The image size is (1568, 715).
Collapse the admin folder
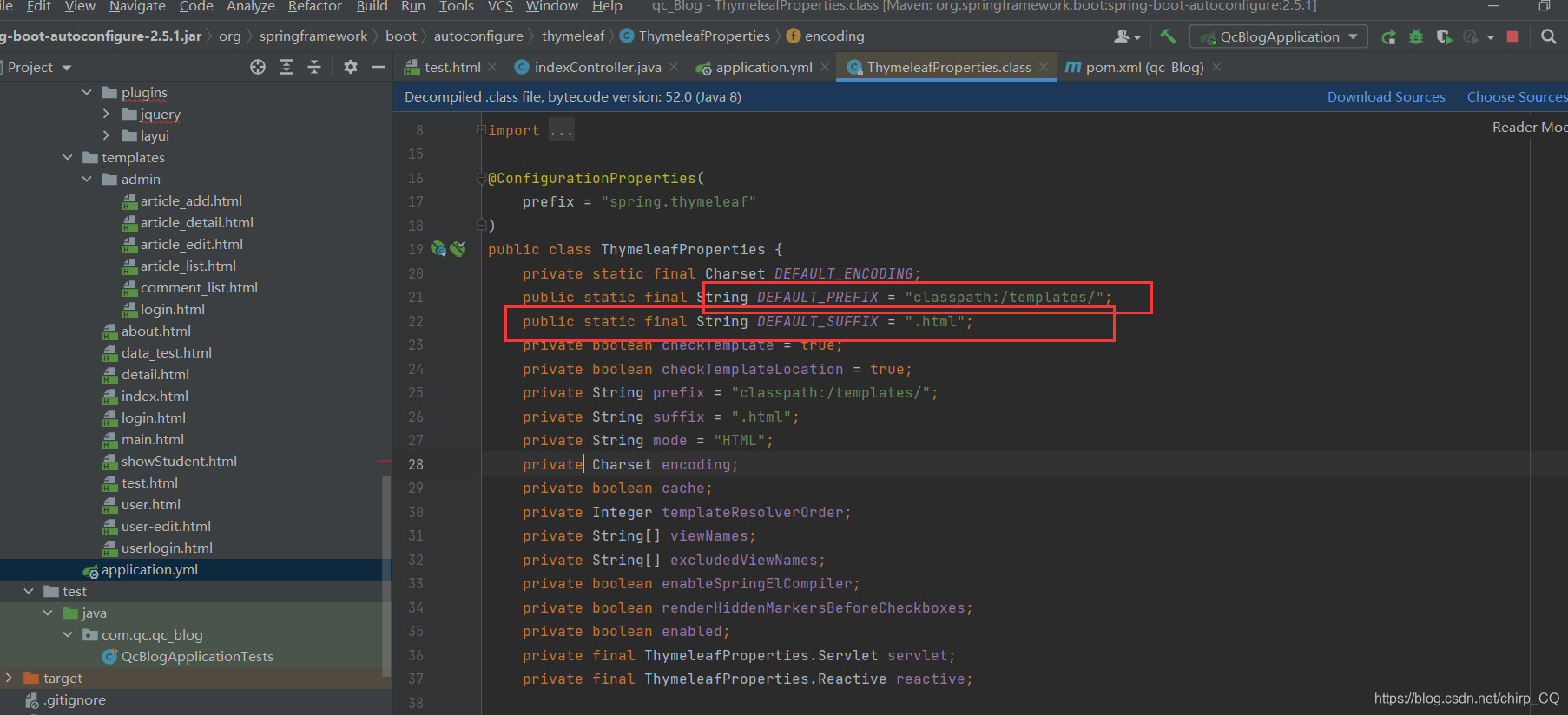87,179
